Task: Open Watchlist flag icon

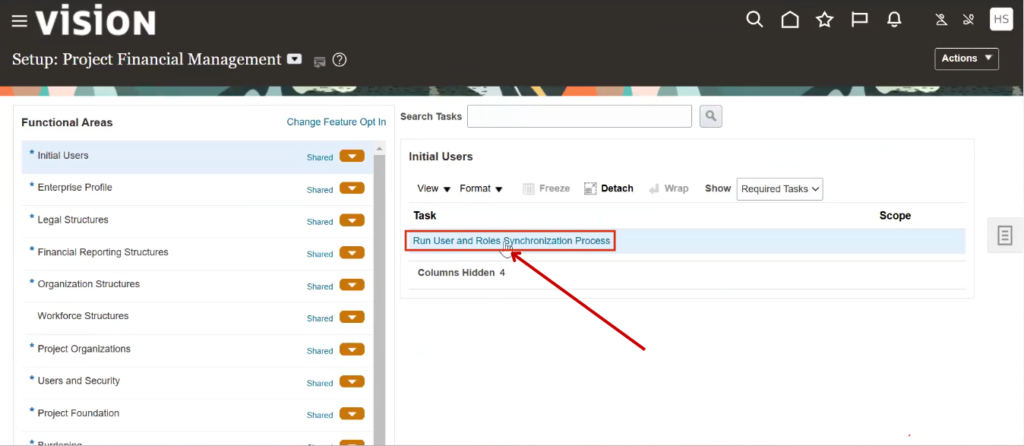Action: point(858,19)
